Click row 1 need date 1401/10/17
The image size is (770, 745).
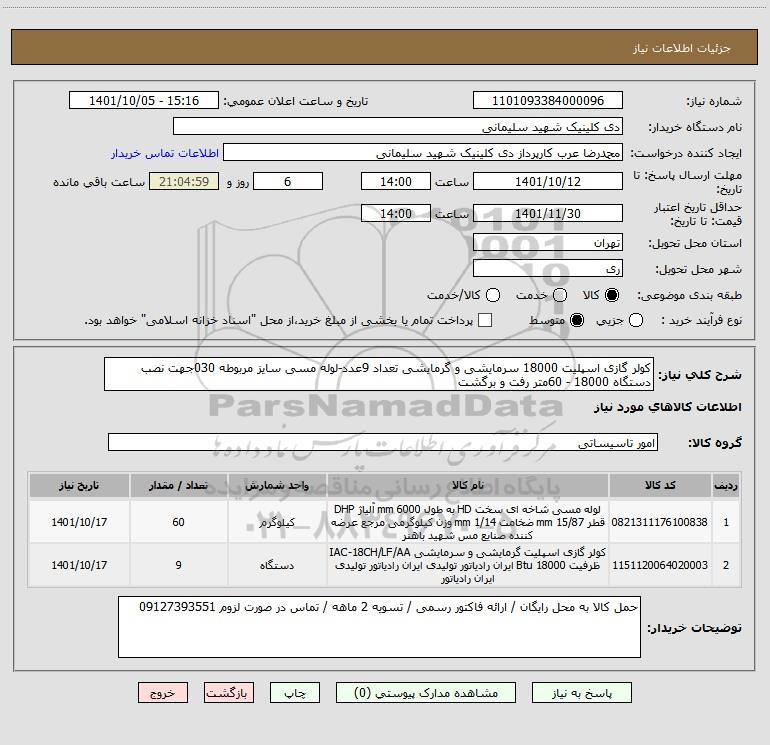click(x=79, y=522)
